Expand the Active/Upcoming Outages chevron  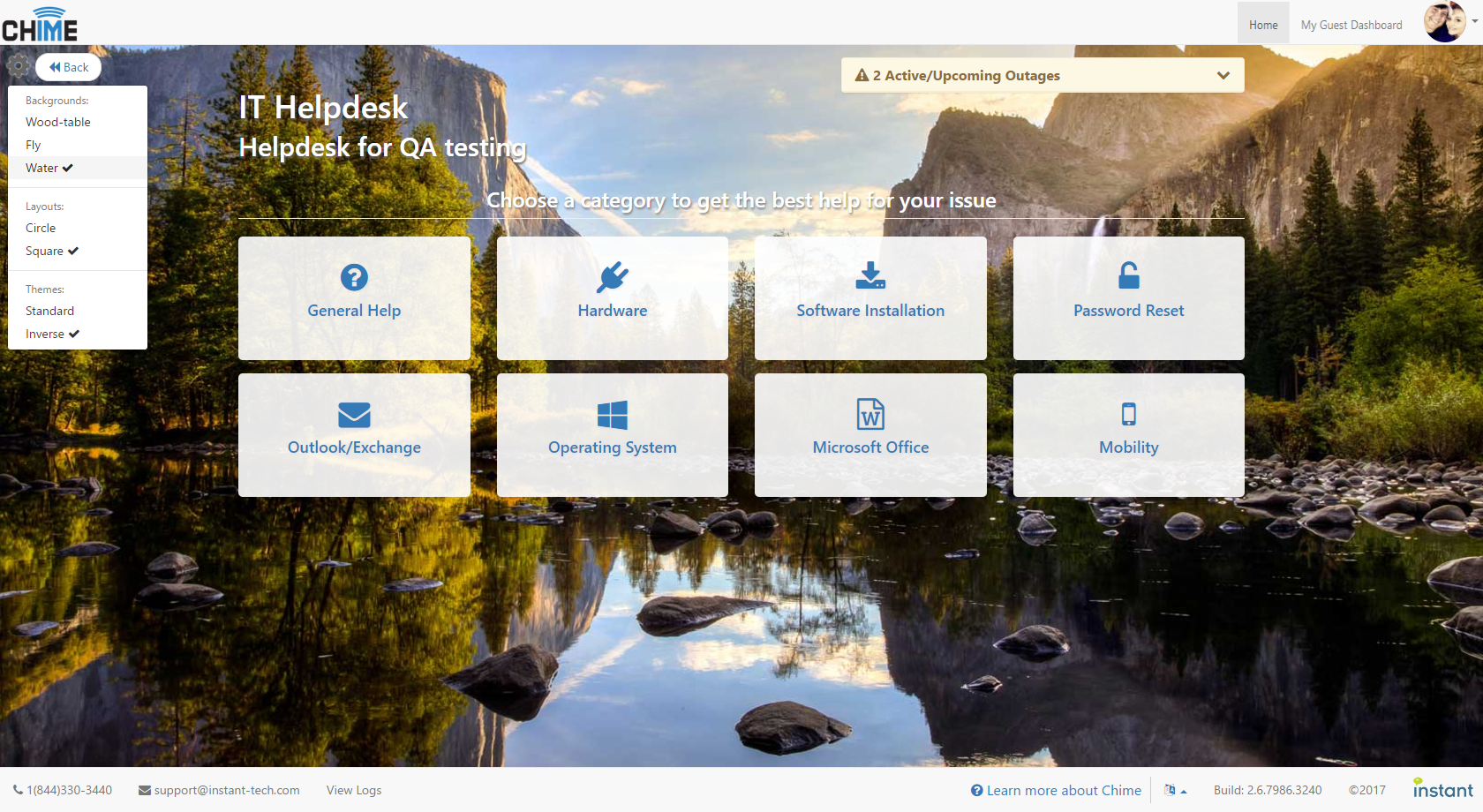1223,76
